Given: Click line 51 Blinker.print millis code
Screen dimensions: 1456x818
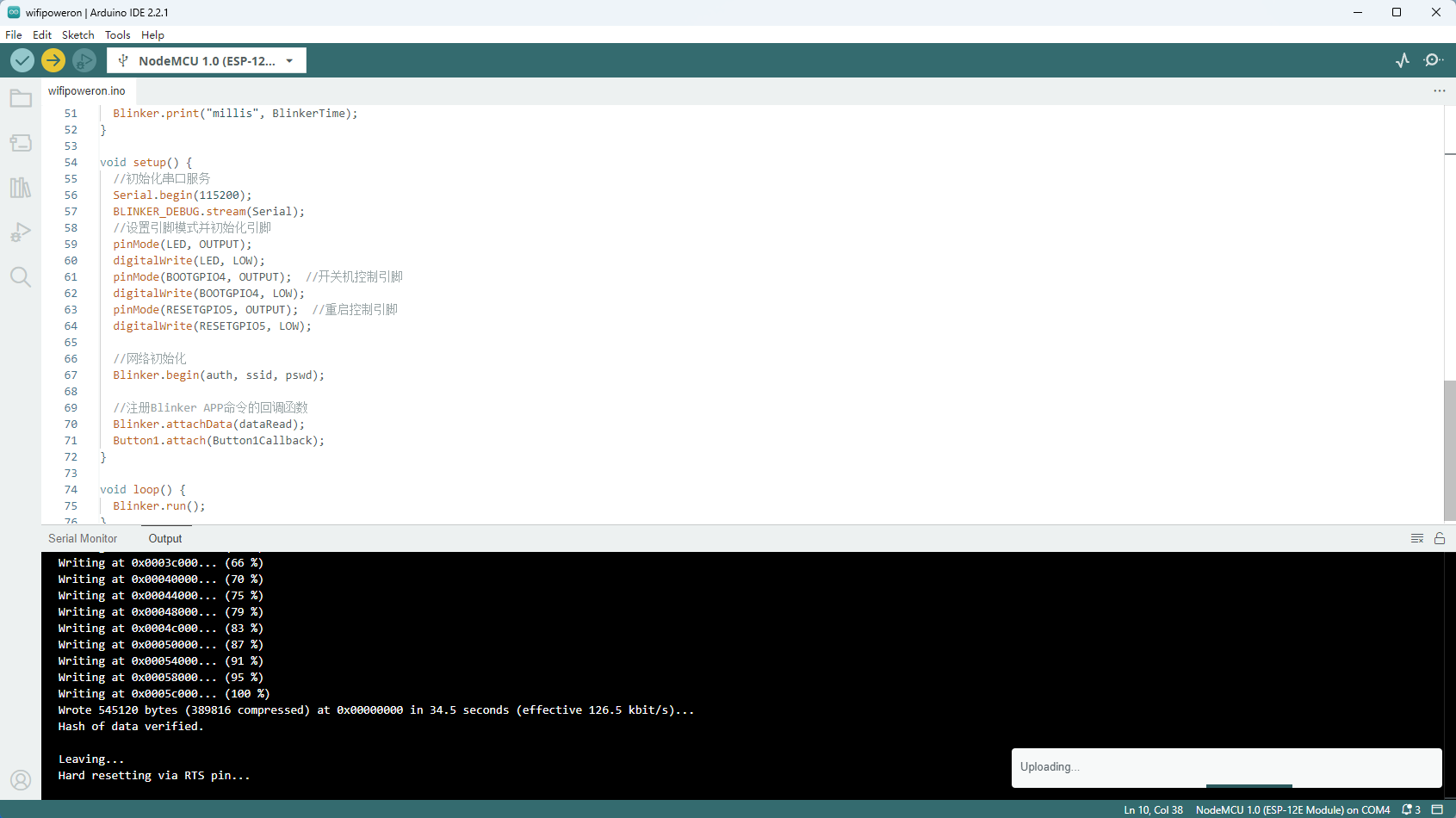Looking at the screenshot, I should click(x=235, y=114).
